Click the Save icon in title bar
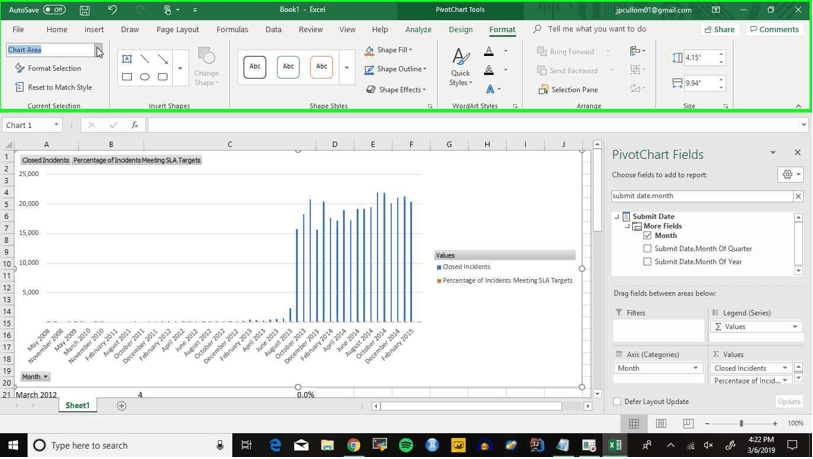Screen dimensions: 813x459 click(x=85, y=10)
